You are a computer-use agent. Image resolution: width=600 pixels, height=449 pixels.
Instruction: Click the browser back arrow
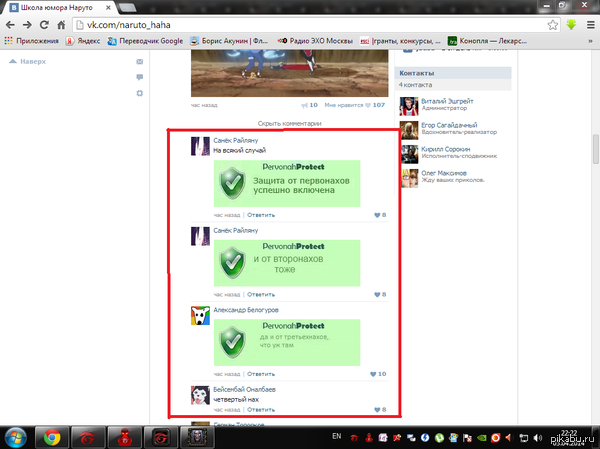click(11, 24)
